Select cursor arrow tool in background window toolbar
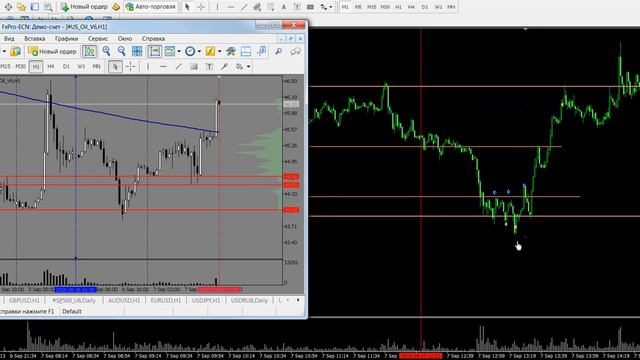The image size is (640, 360). tap(187, 7)
